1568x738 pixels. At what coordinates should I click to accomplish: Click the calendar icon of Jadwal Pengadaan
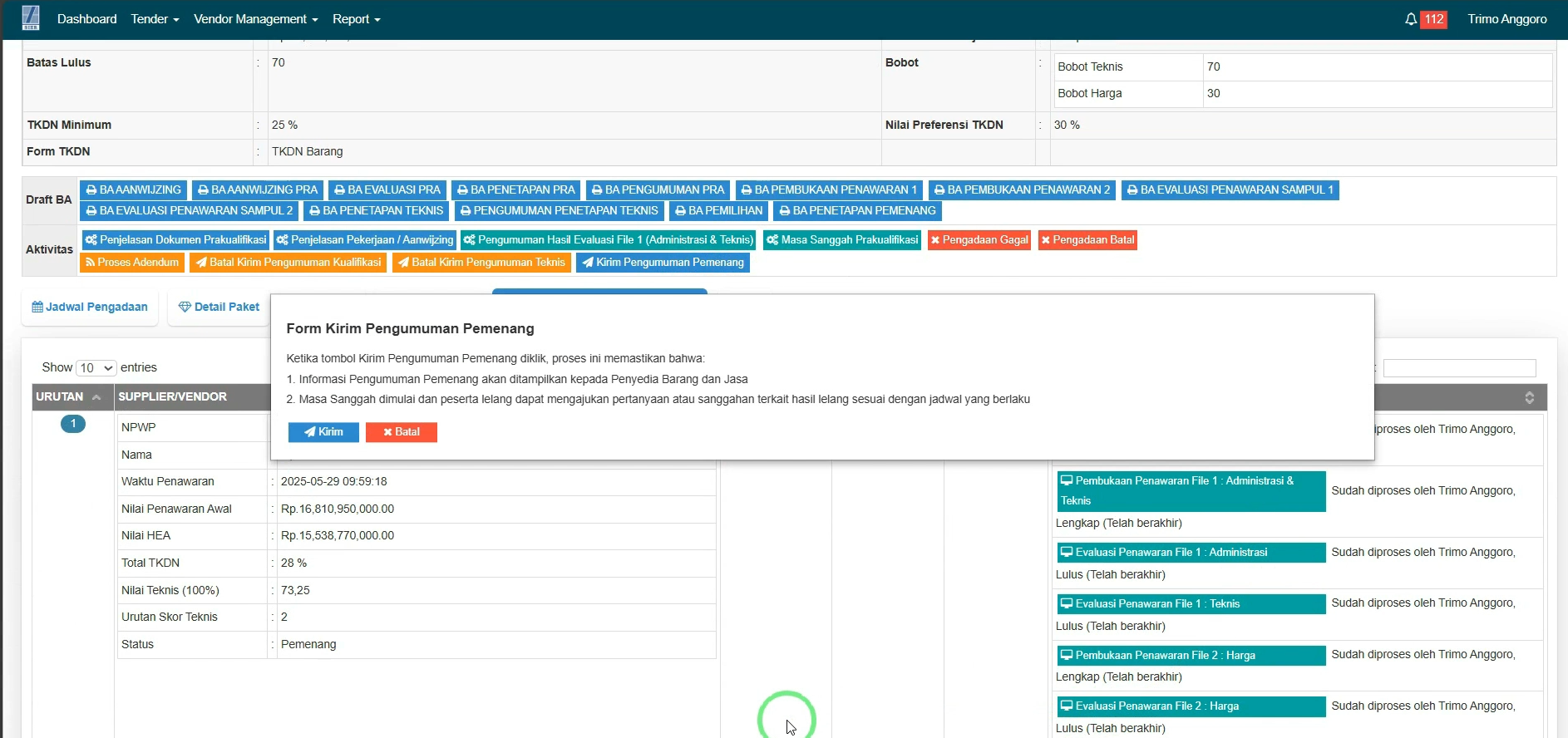point(37,307)
